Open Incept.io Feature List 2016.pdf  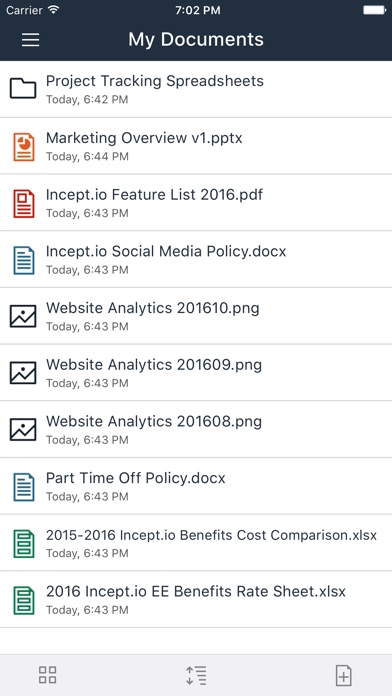pos(196,202)
